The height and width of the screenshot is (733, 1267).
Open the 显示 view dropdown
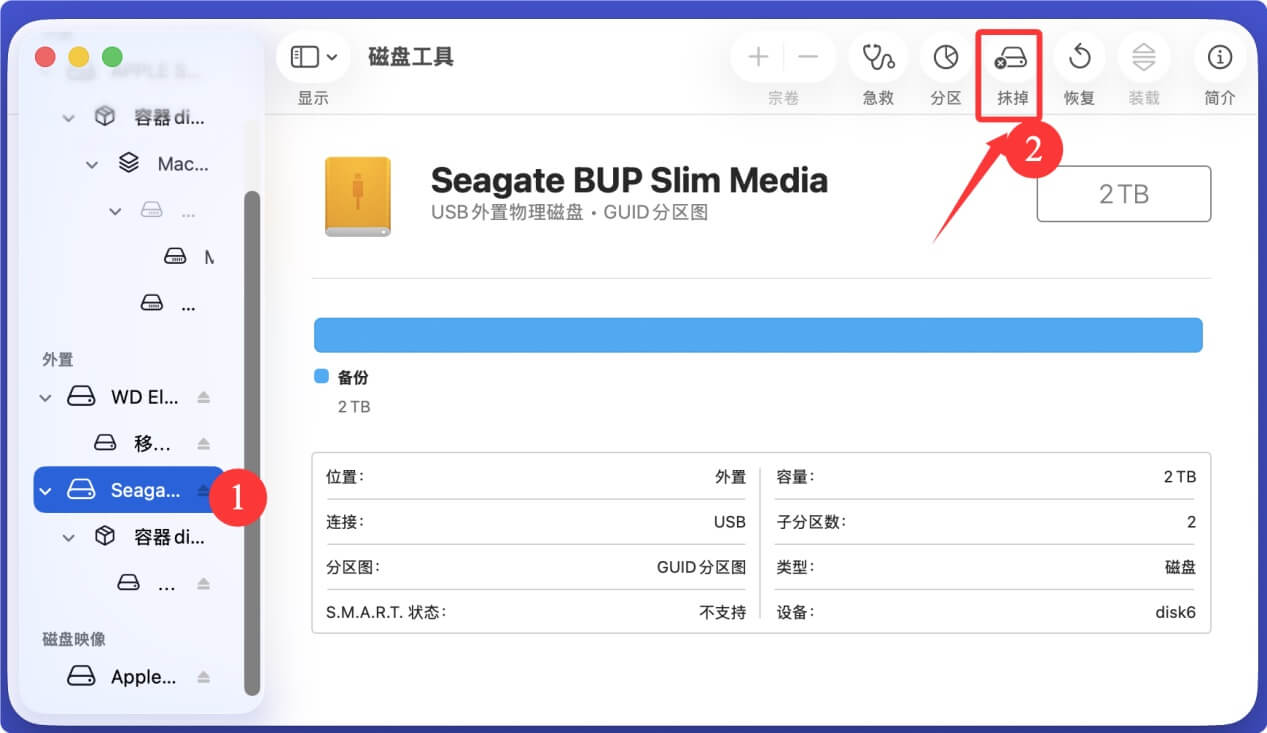333,56
